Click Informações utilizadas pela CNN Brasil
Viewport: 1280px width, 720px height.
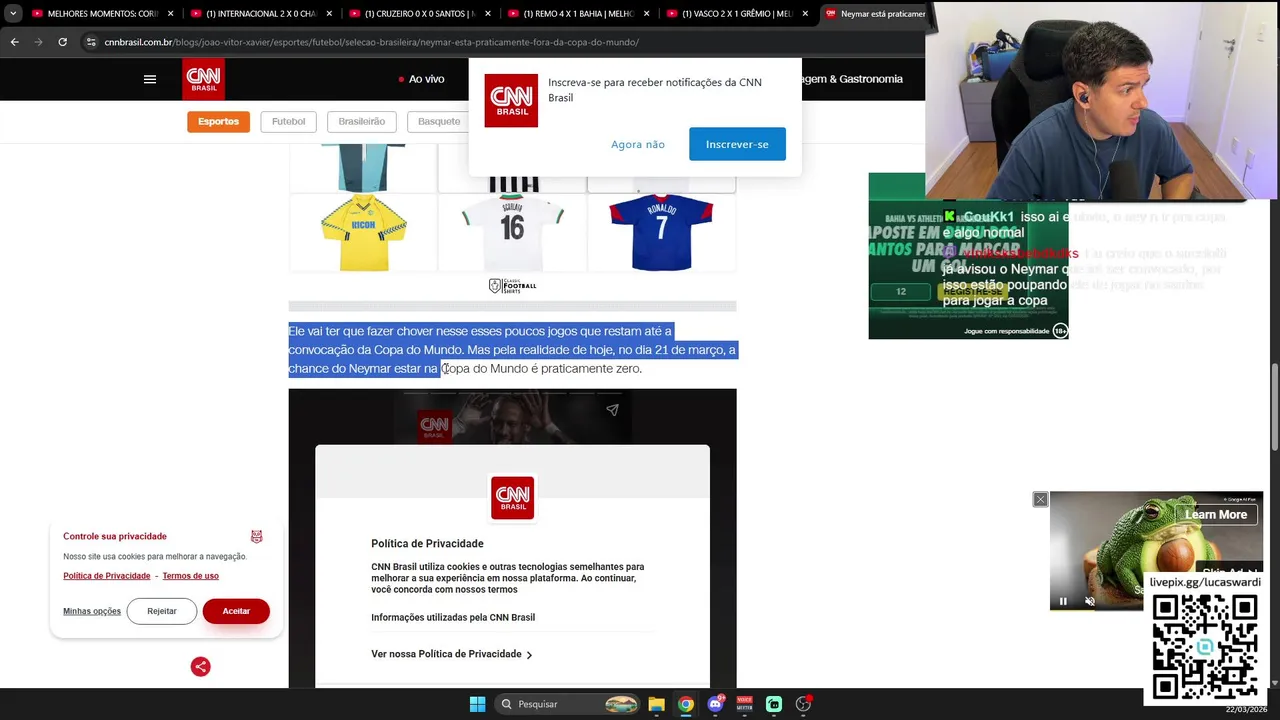(453, 617)
